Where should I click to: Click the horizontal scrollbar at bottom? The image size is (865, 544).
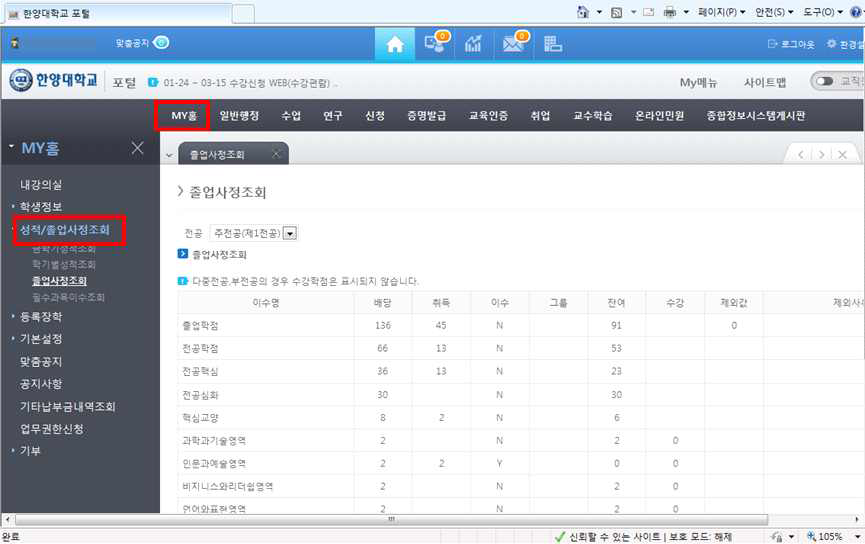390,520
